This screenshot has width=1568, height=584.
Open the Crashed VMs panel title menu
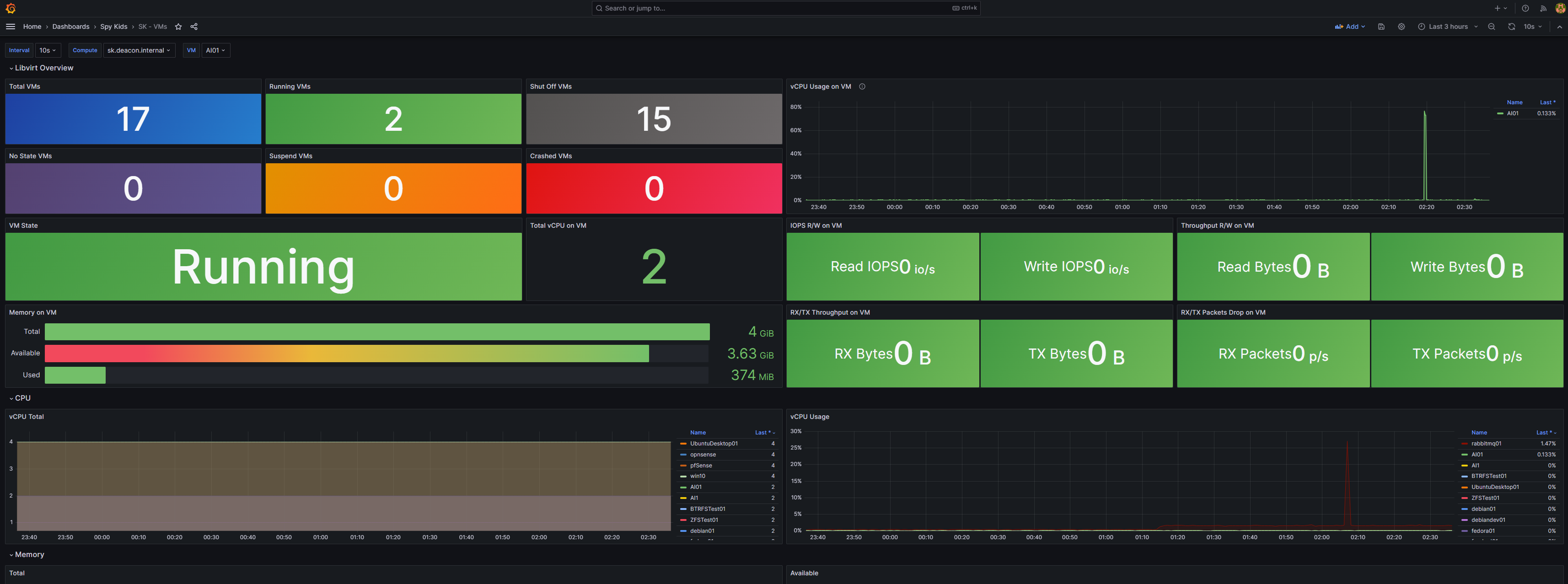coord(550,156)
